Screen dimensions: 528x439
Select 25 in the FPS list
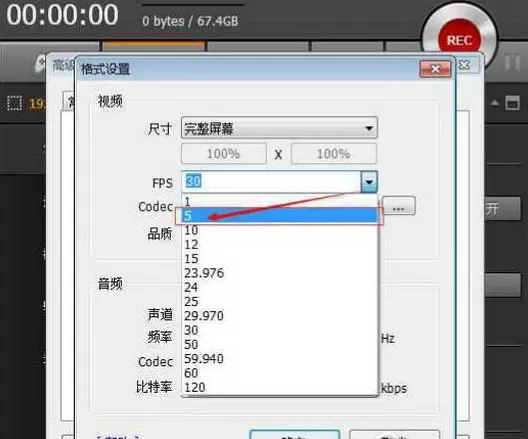[x=279, y=302]
